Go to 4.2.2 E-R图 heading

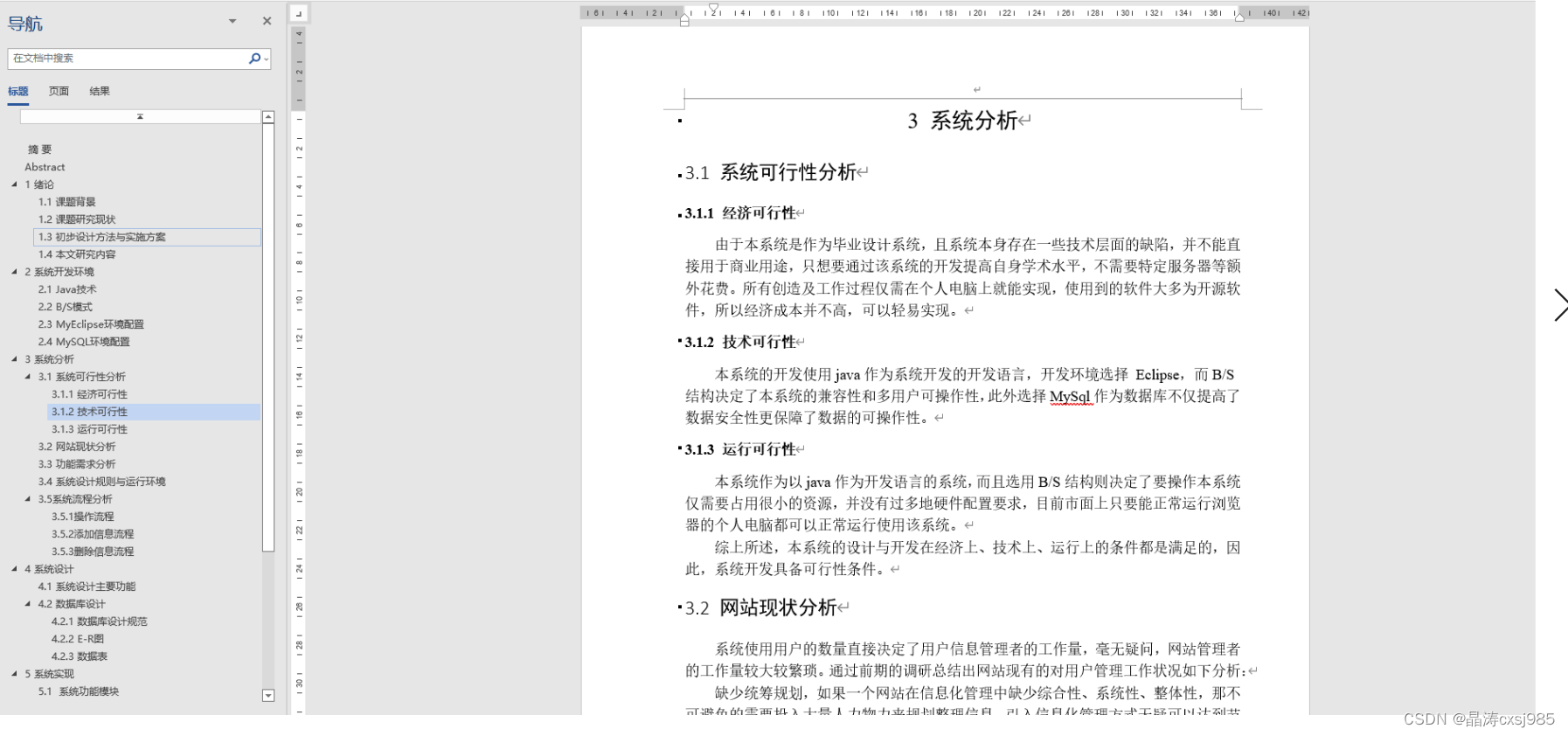[x=77, y=639]
